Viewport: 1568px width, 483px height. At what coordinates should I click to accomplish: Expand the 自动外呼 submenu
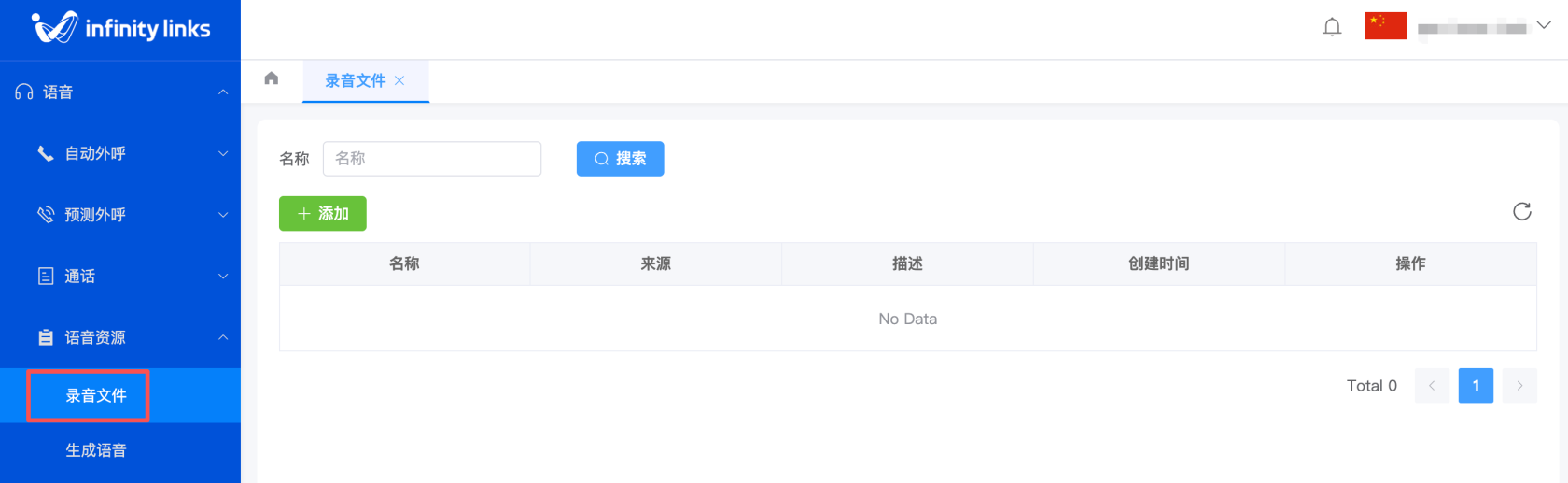click(223, 153)
